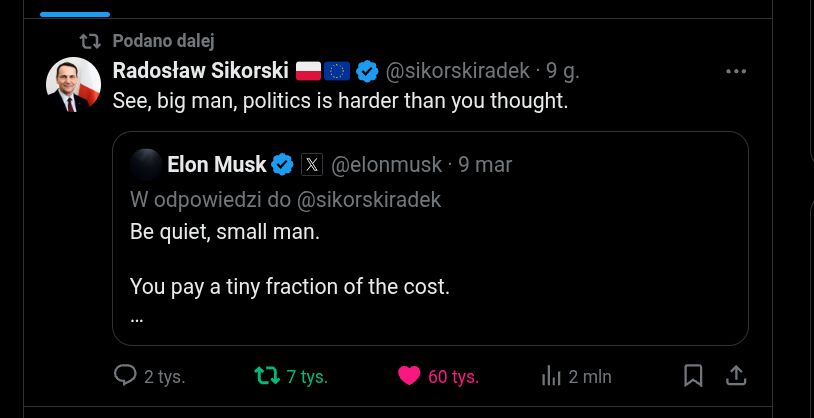The width and height of the screenshot is (814, 418).
Task: Undo the repost via green retweet icon
Action: (266, 375)
